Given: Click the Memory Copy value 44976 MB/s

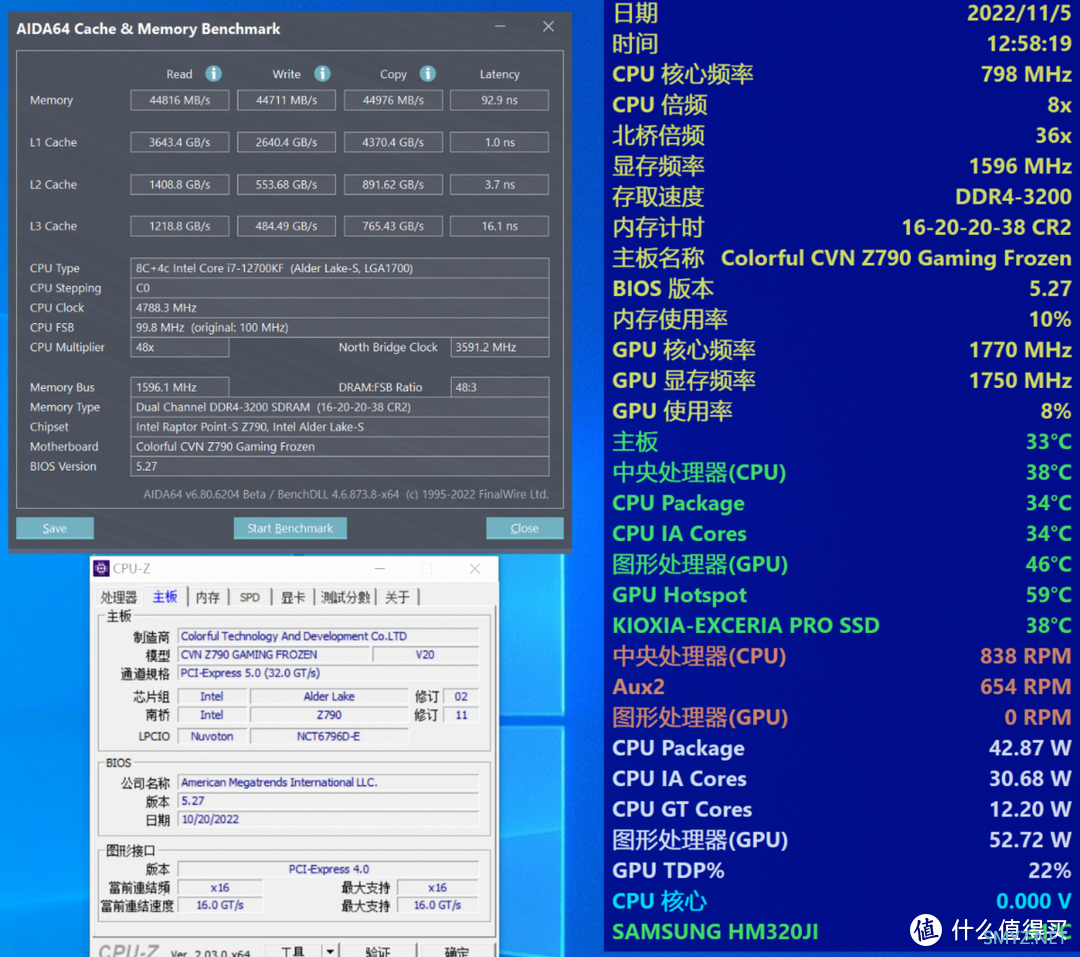Looking at the screenshot, I should tap(393, 100).
